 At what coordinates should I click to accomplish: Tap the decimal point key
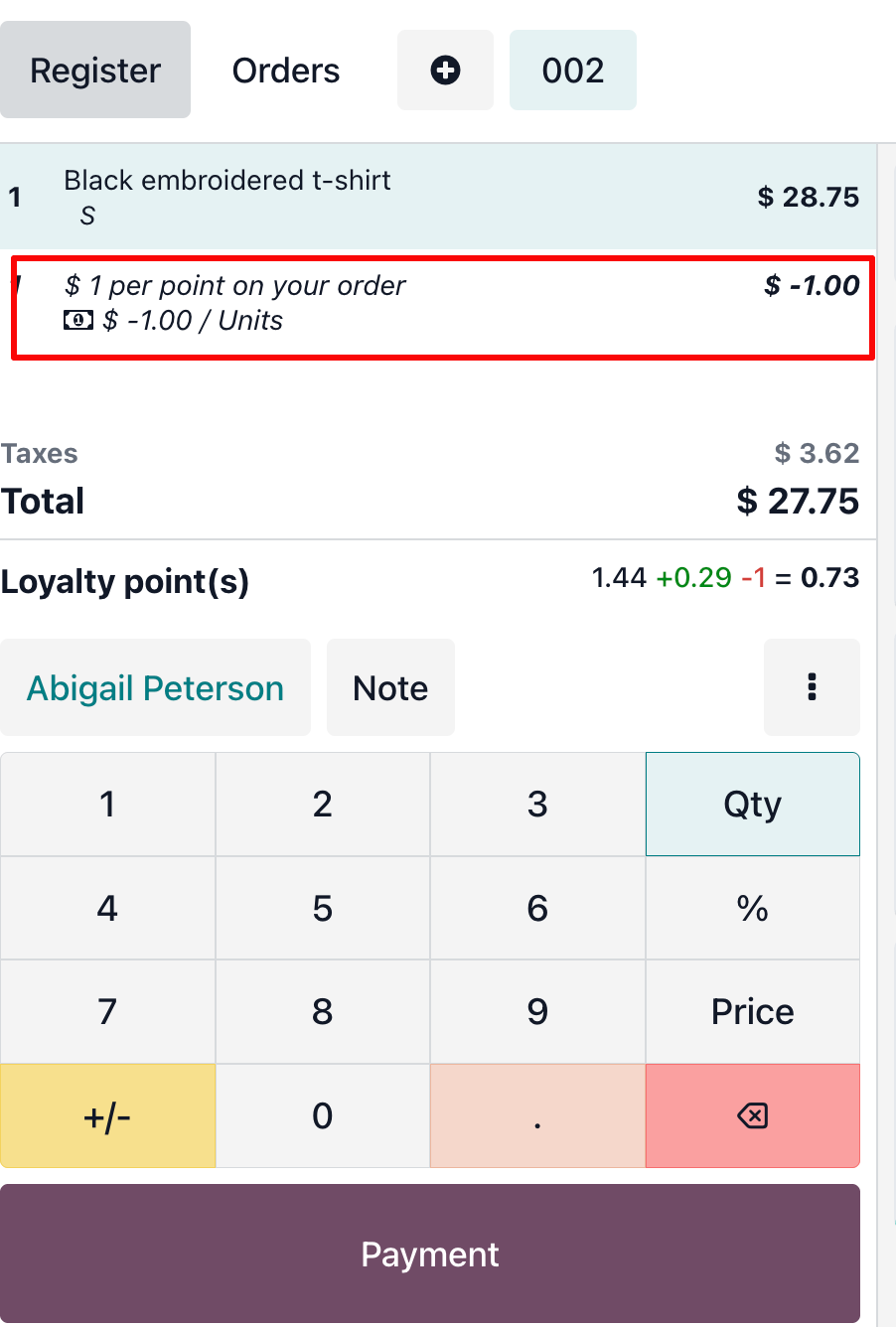click(537, 1116)
